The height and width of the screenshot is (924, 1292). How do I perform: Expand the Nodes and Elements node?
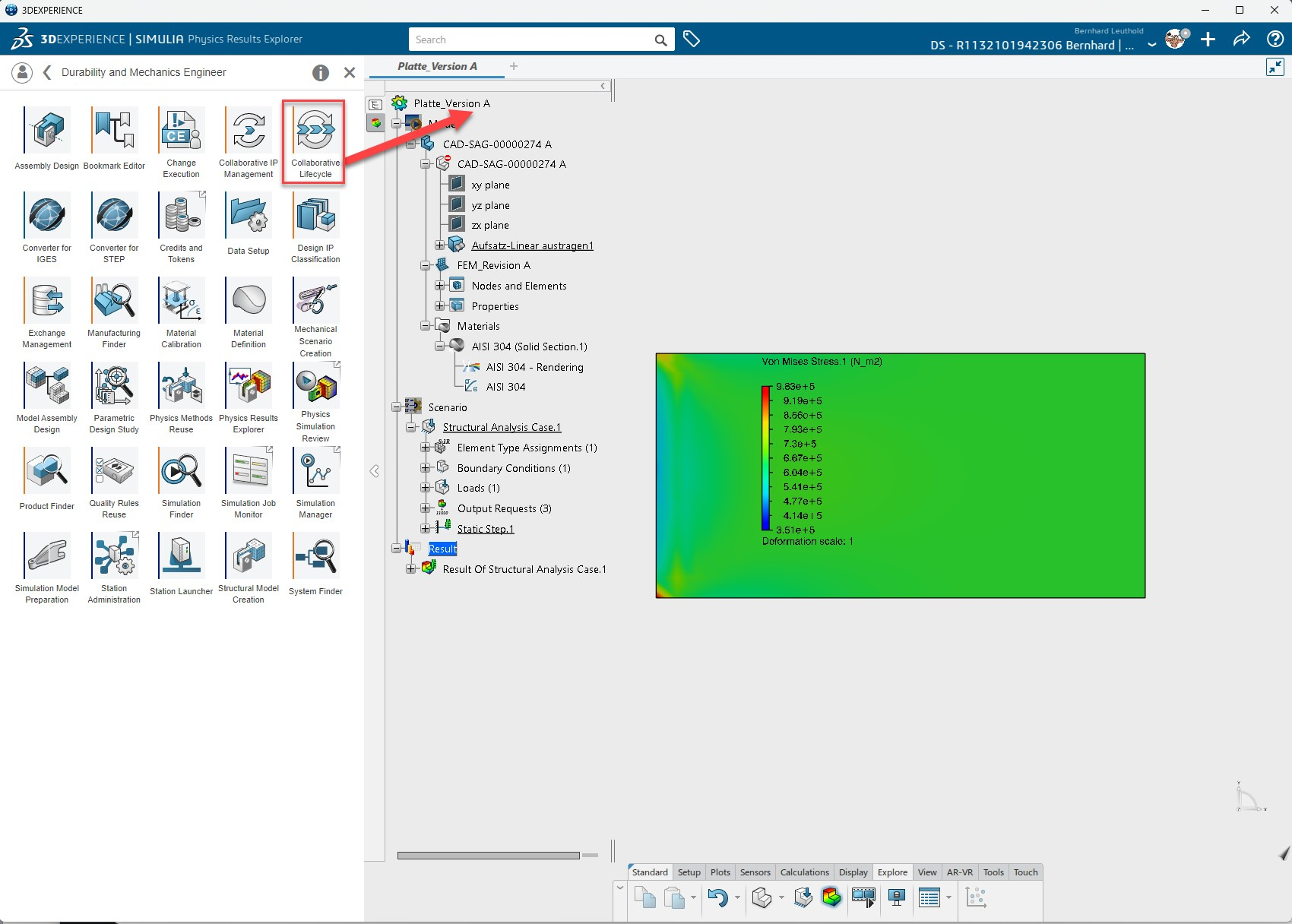pyautogui.click(x=440, y=286)
